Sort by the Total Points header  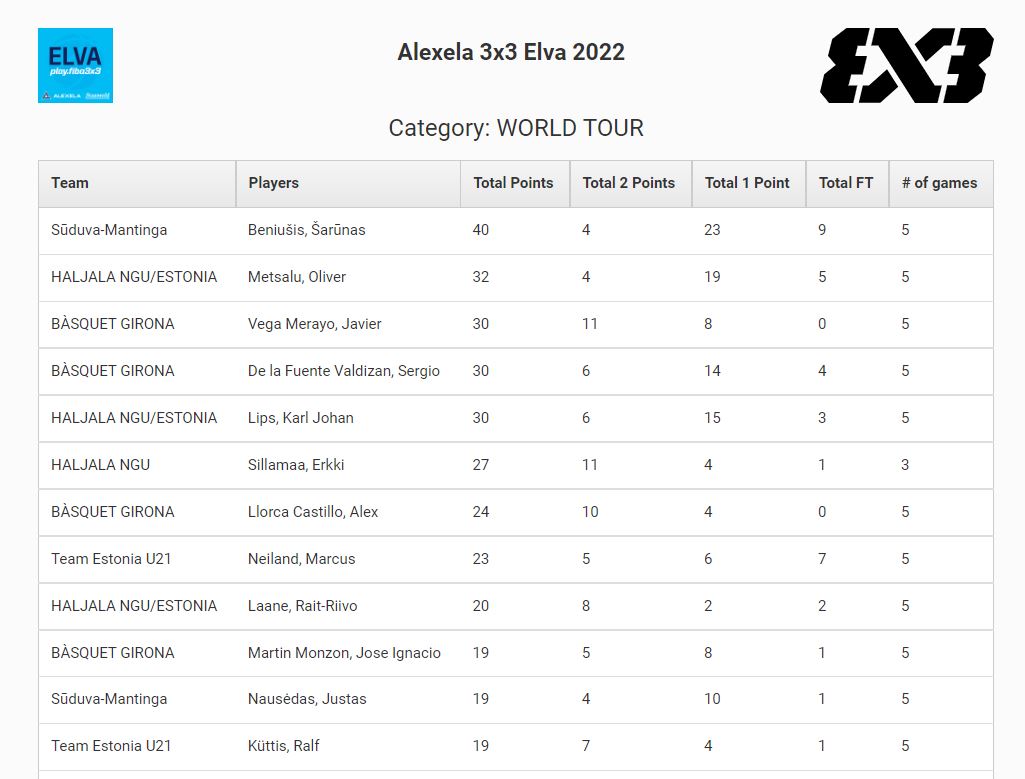513,183
